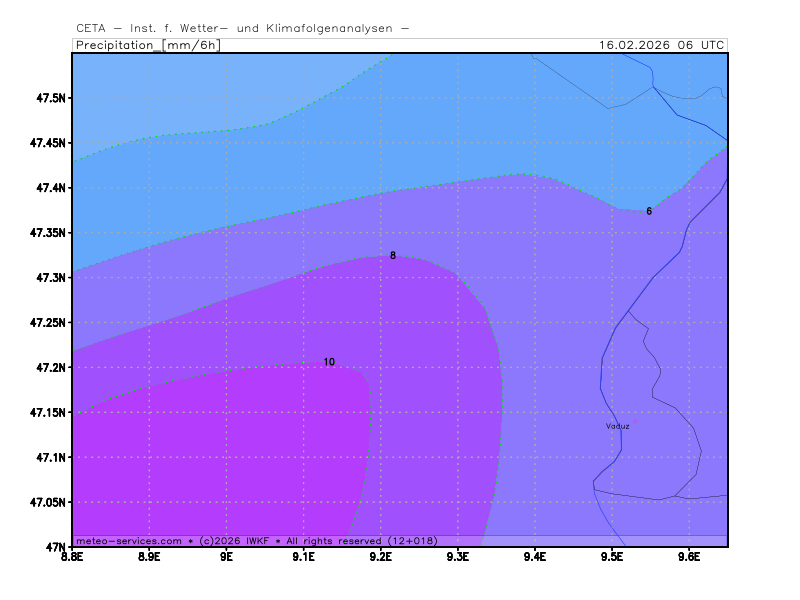Select the contour label "6"
This screenshot has height=600, width=800.
point(649,211)
